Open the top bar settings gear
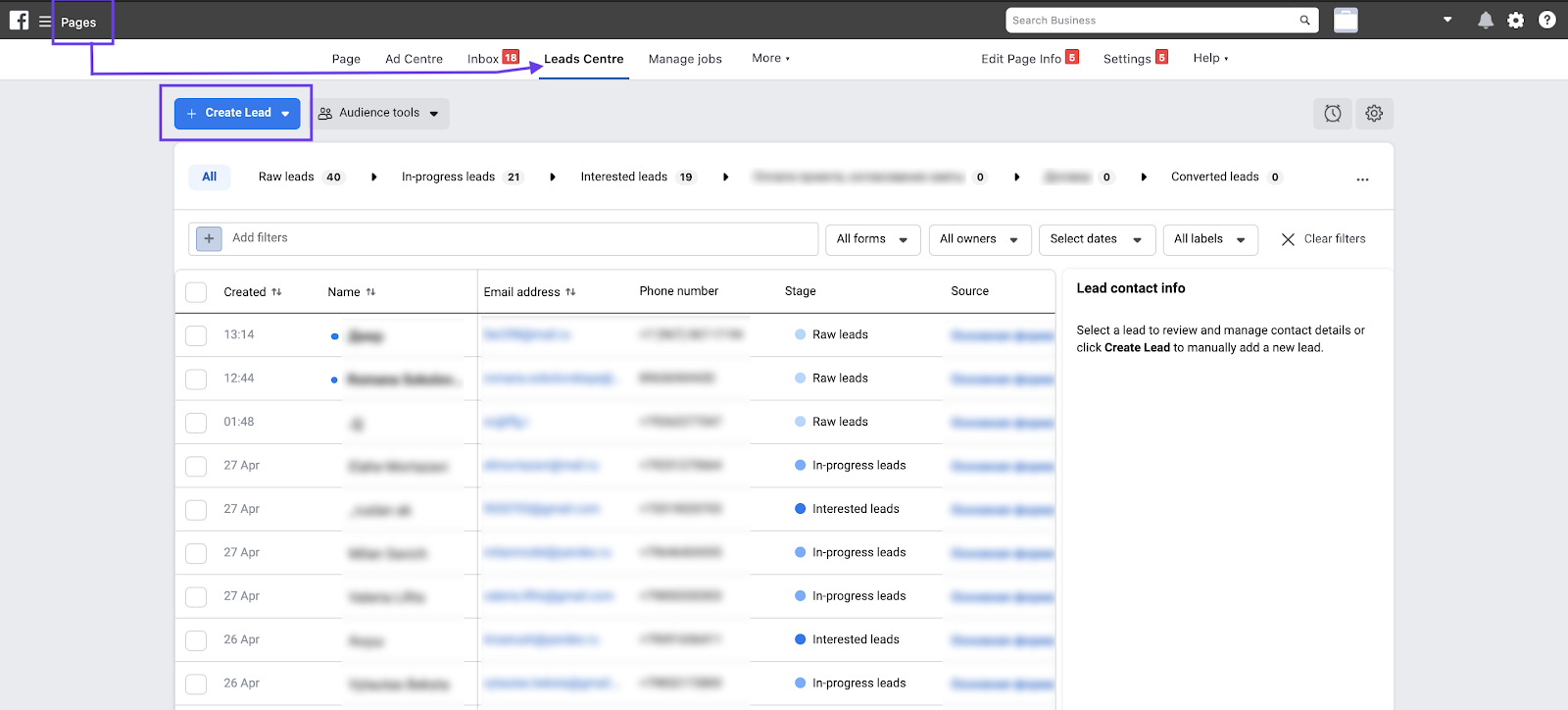1568x710 pixels. [x=1516, y=21]
